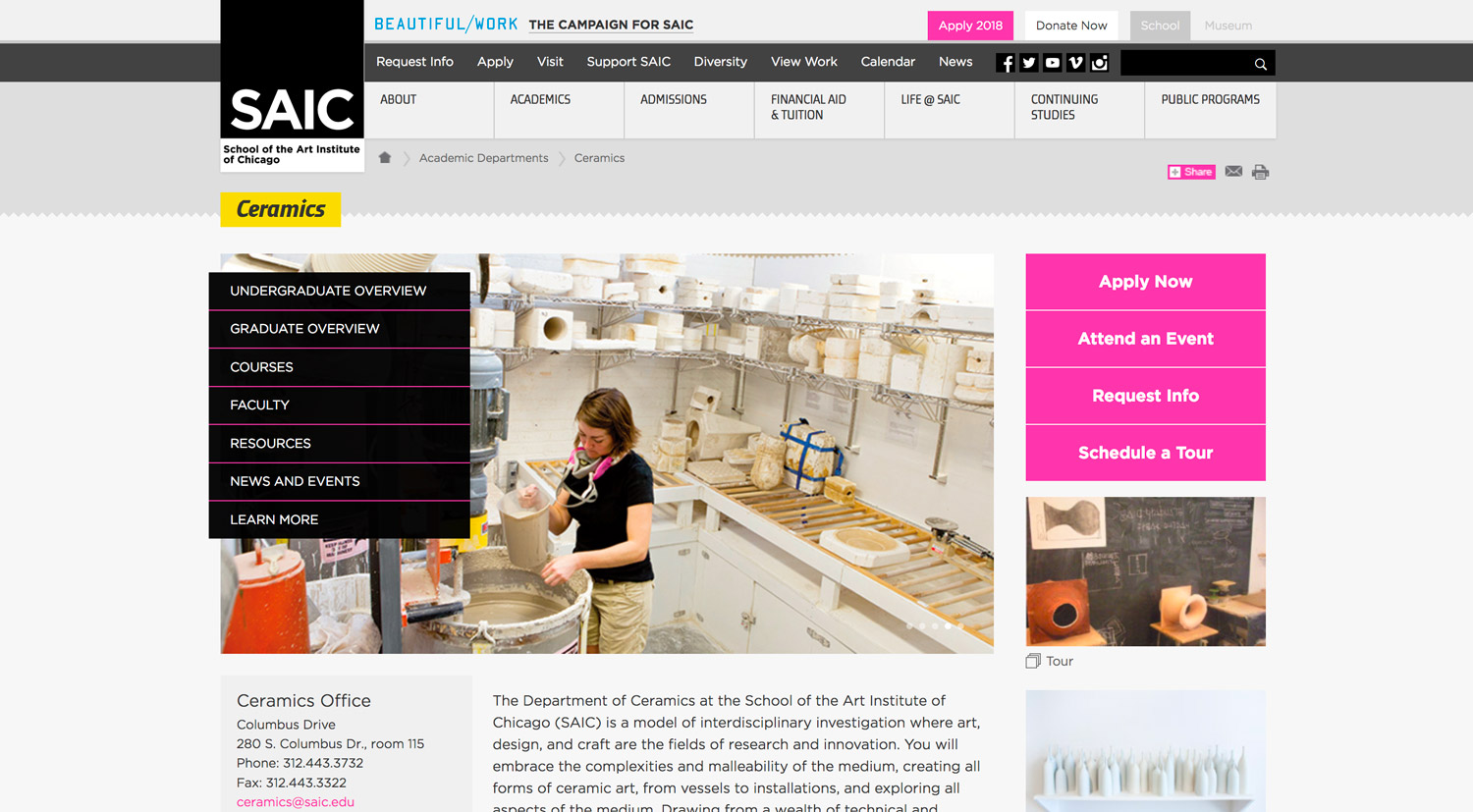Viewport: 1473px width, 812px height.
Task: Open SAIC's Facebook page icon
Action: point(1006,62)
